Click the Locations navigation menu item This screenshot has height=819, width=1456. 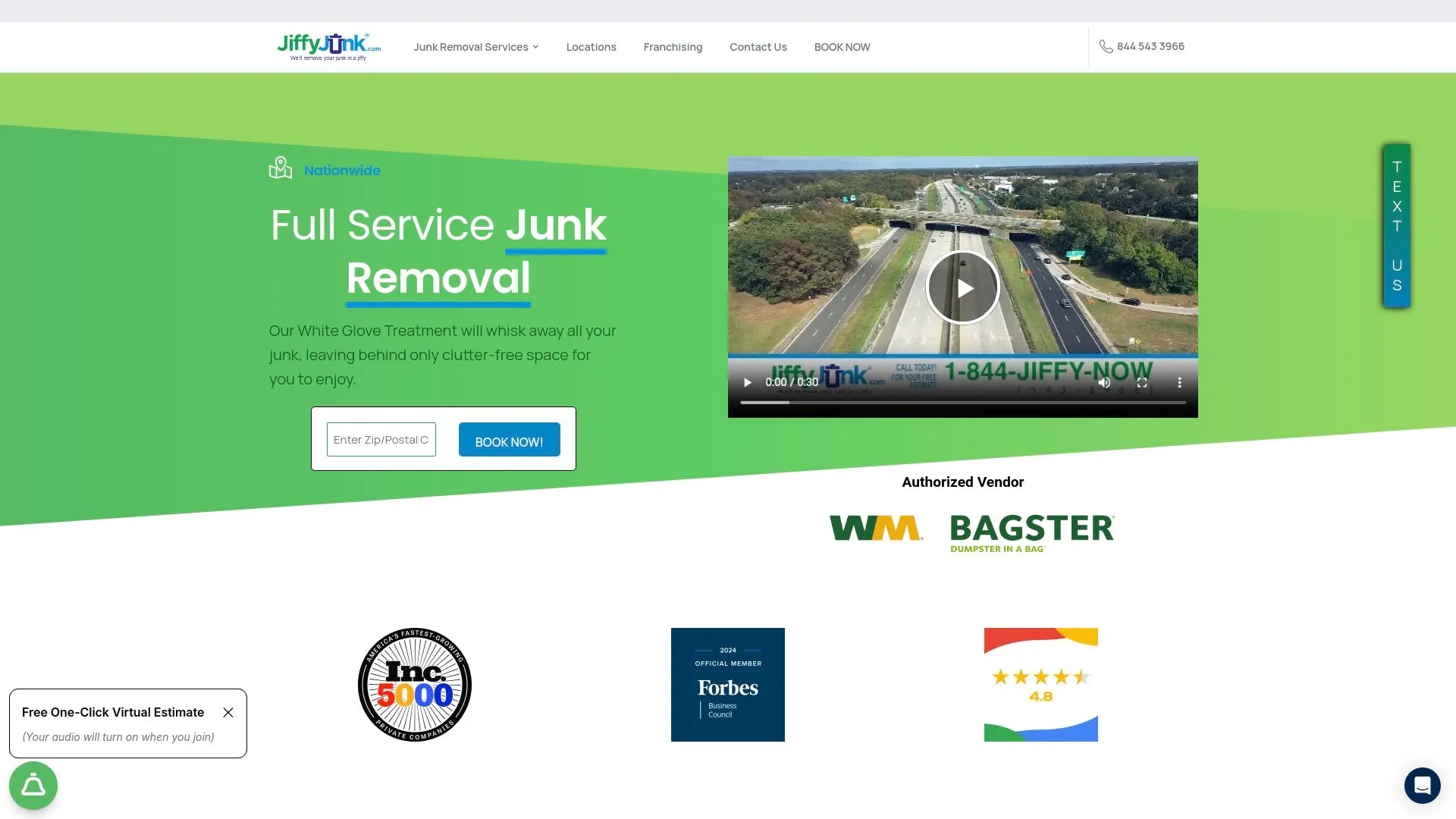[591, 46]
